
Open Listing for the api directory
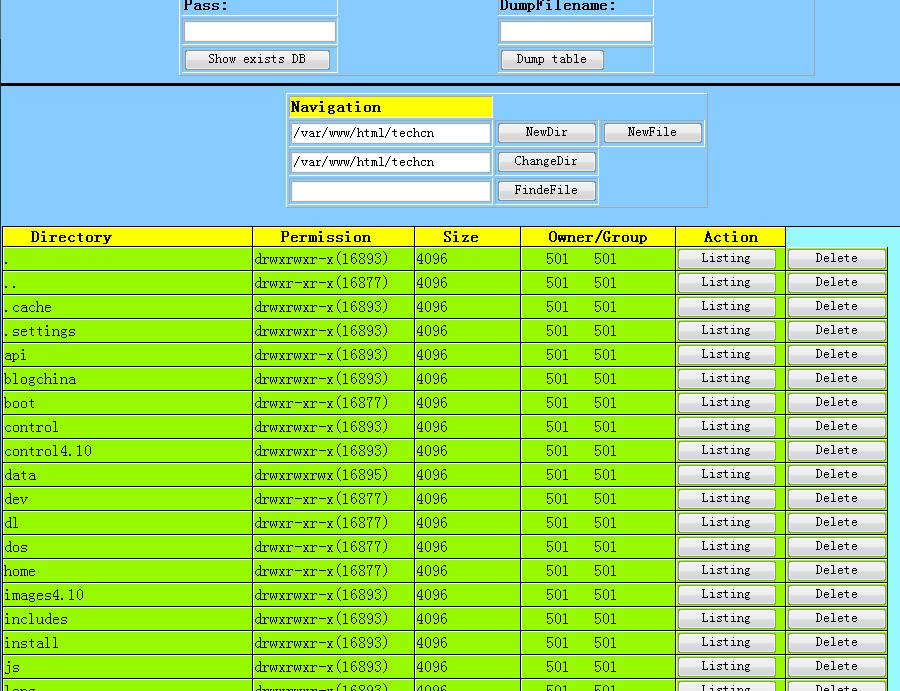pos(726,355)
